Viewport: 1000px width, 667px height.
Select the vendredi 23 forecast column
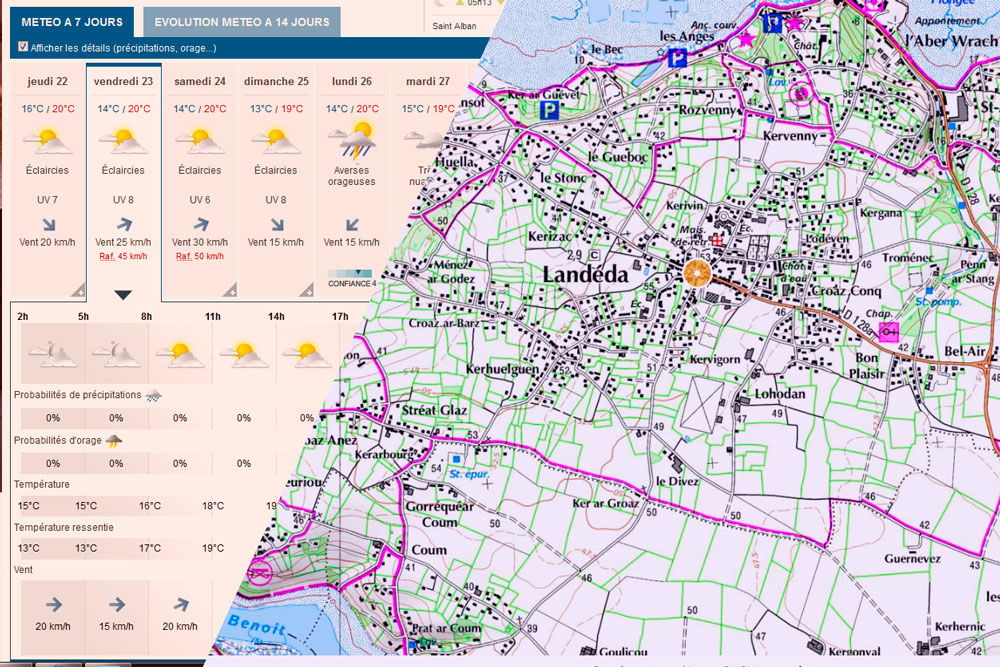click(x=124, y=180)
